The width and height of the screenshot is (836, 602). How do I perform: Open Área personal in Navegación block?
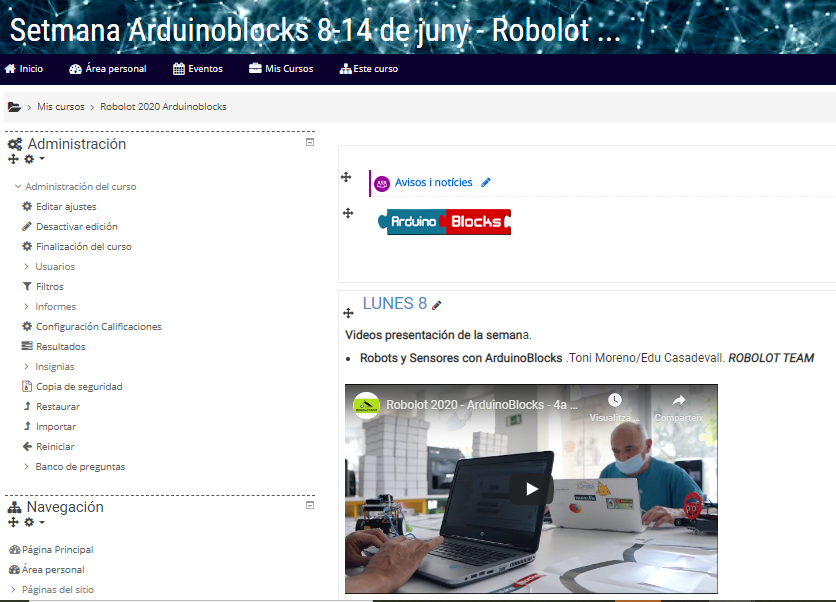pos(53,569)
